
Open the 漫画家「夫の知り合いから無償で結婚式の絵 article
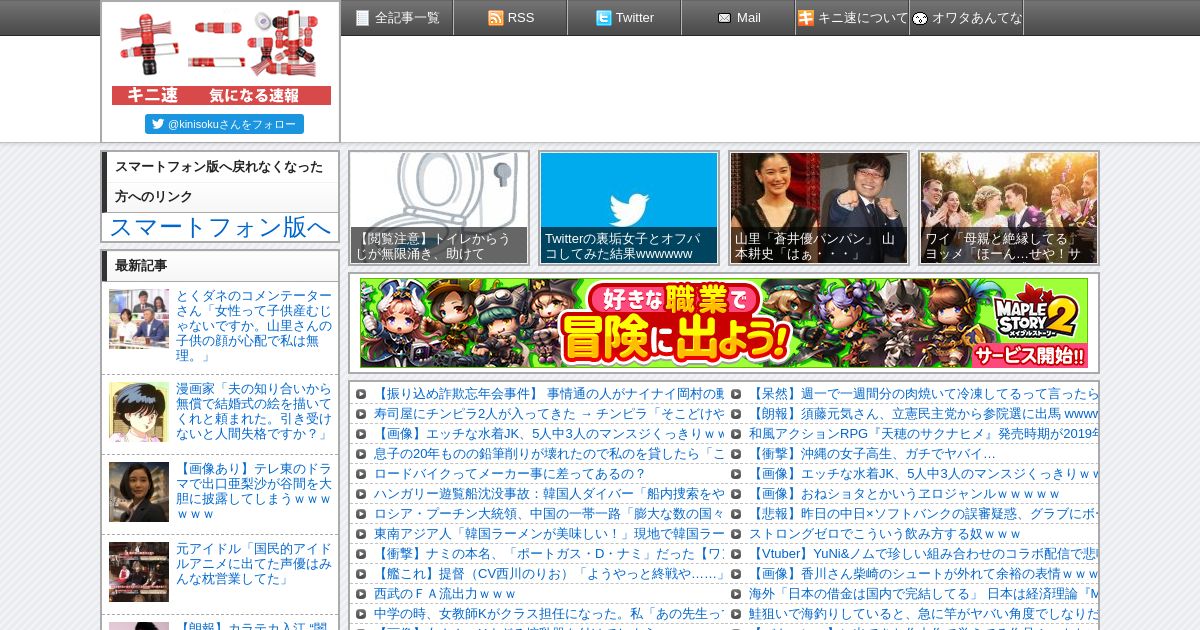tap(254, 411)
